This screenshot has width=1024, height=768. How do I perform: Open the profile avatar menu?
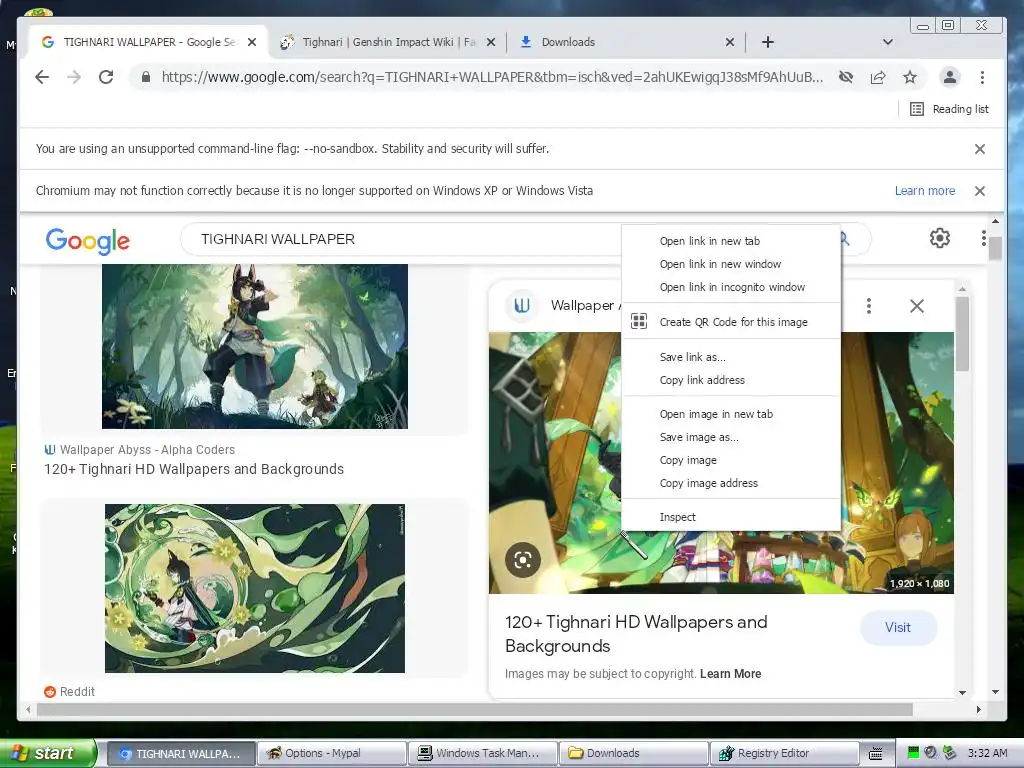(x=950, y=77)
